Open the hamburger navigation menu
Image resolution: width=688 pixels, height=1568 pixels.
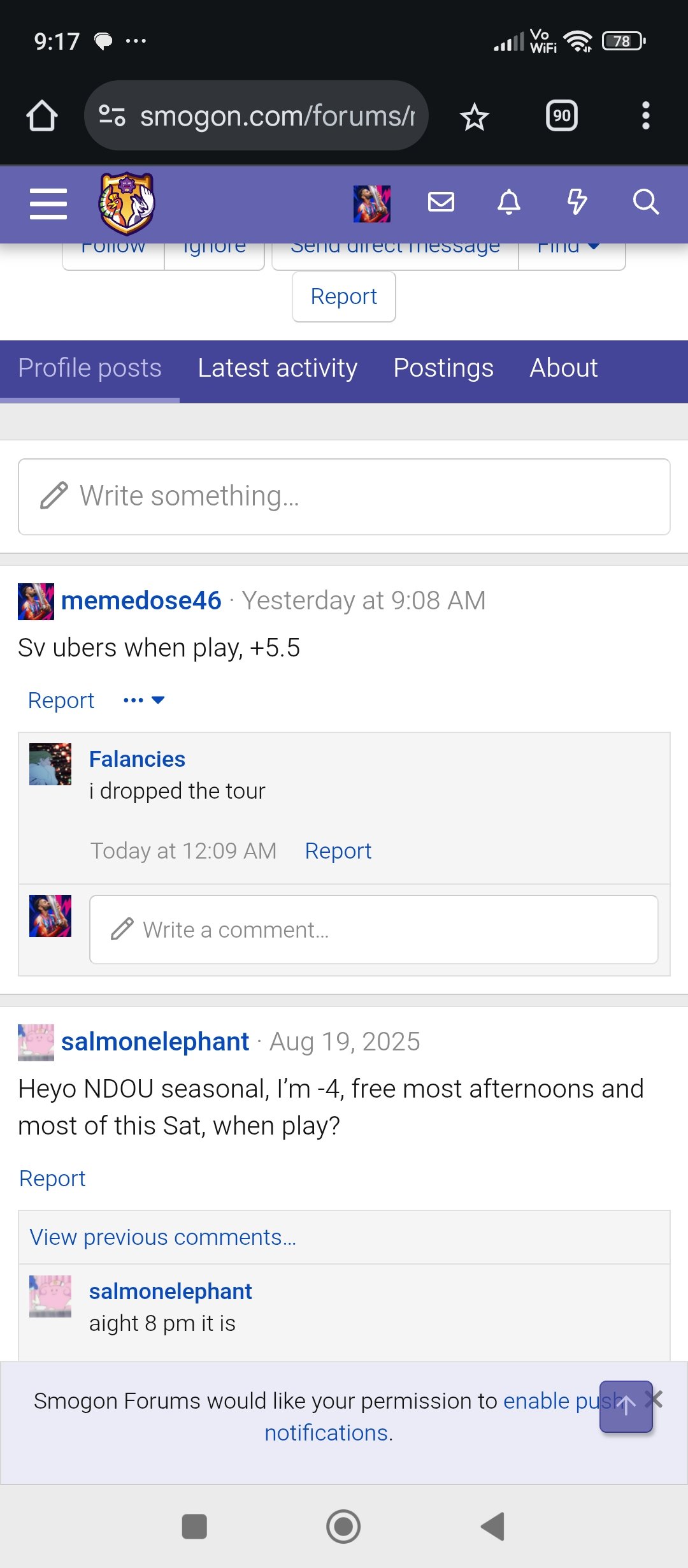48,204
